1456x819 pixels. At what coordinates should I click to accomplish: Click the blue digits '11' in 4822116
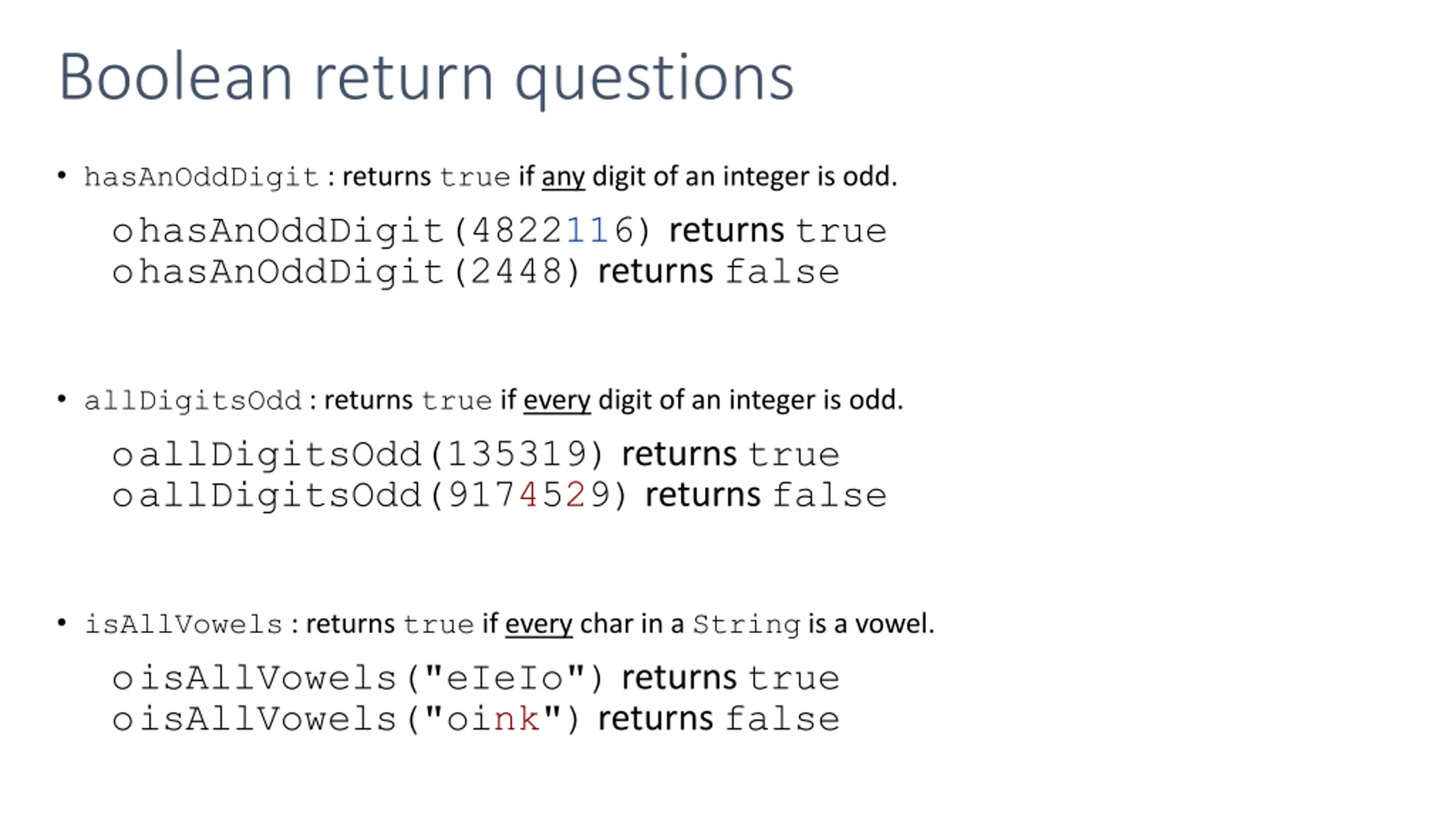coord(588,231)
